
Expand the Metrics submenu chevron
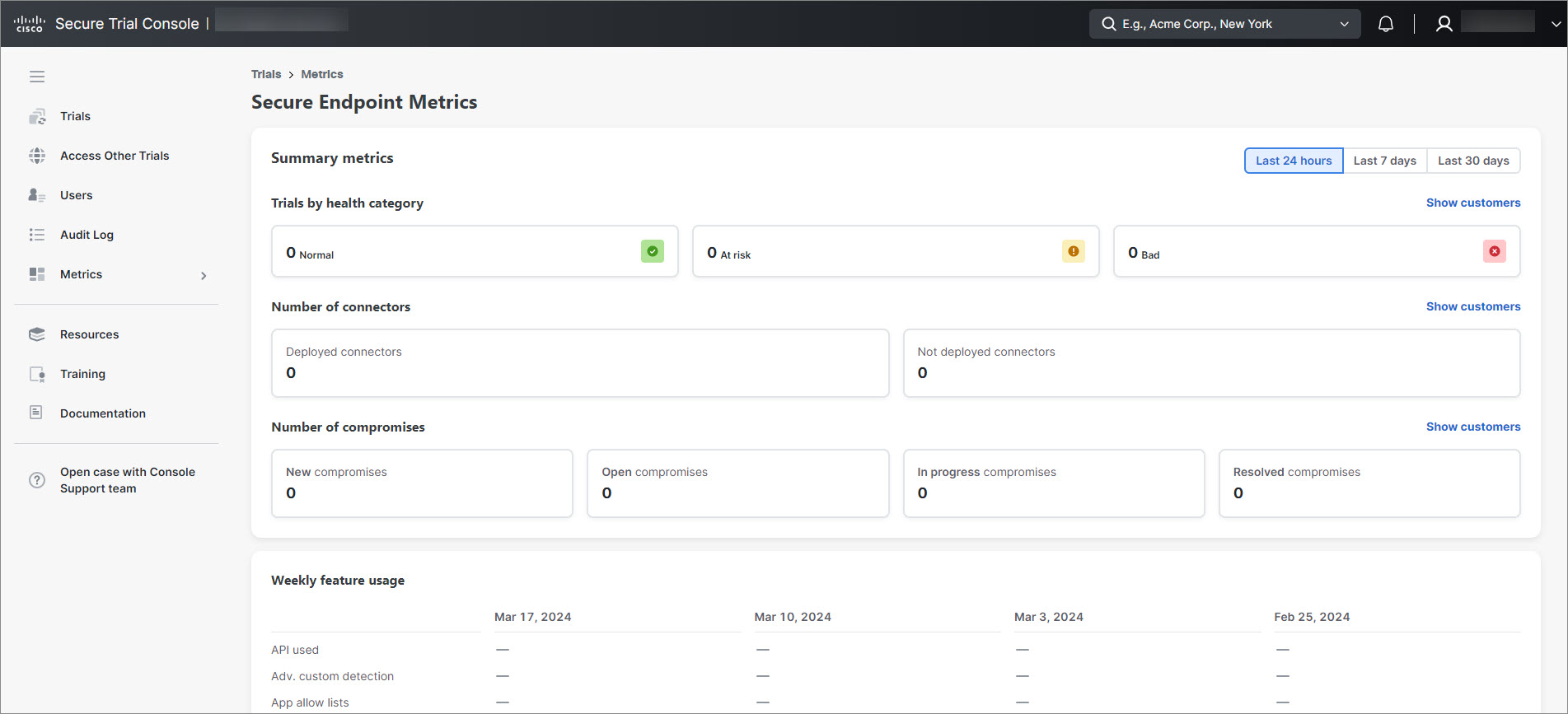coord(204,276)
